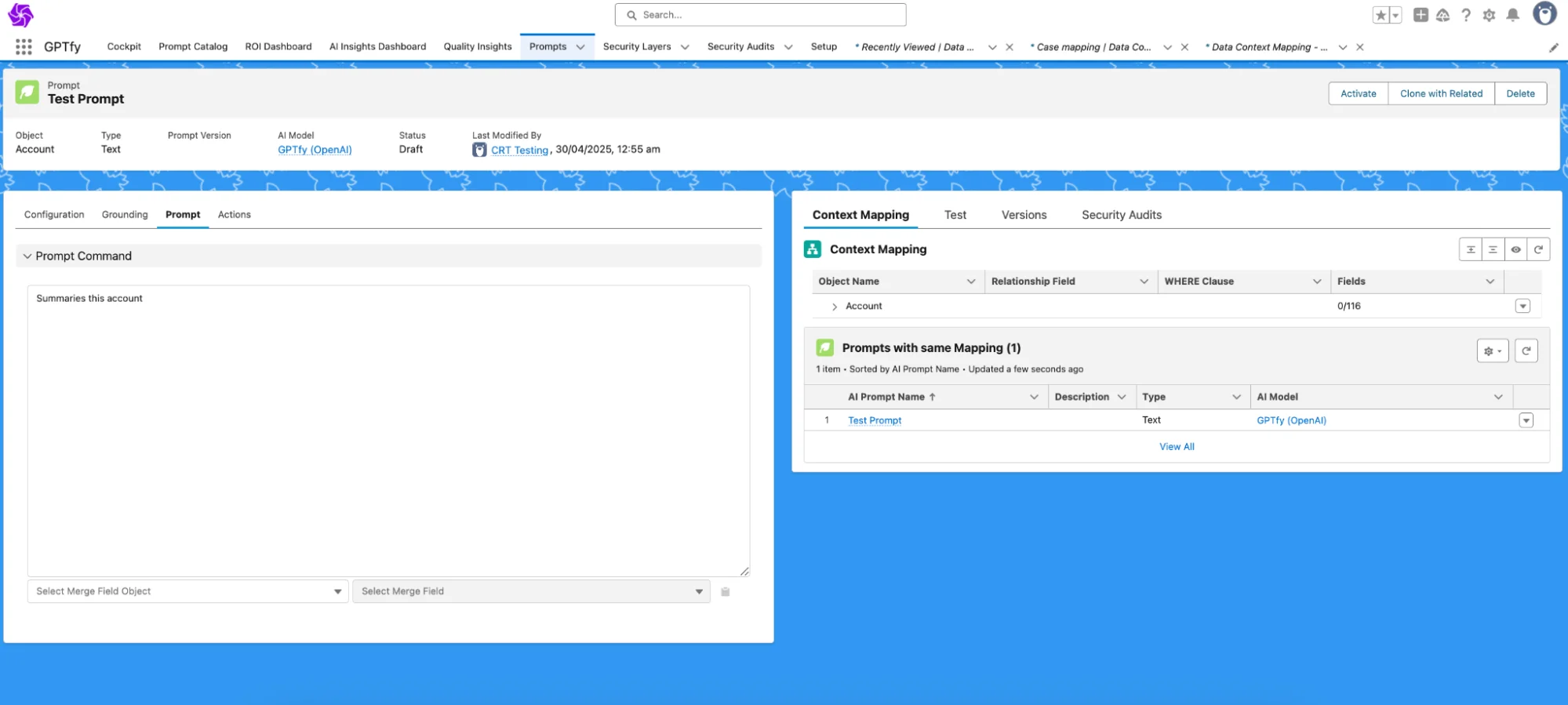Image resolution: width=1568 pixels, height=705 pixels.
Task: Close the Case mapping Data Co tab
Action: [x=1184, y=47]
